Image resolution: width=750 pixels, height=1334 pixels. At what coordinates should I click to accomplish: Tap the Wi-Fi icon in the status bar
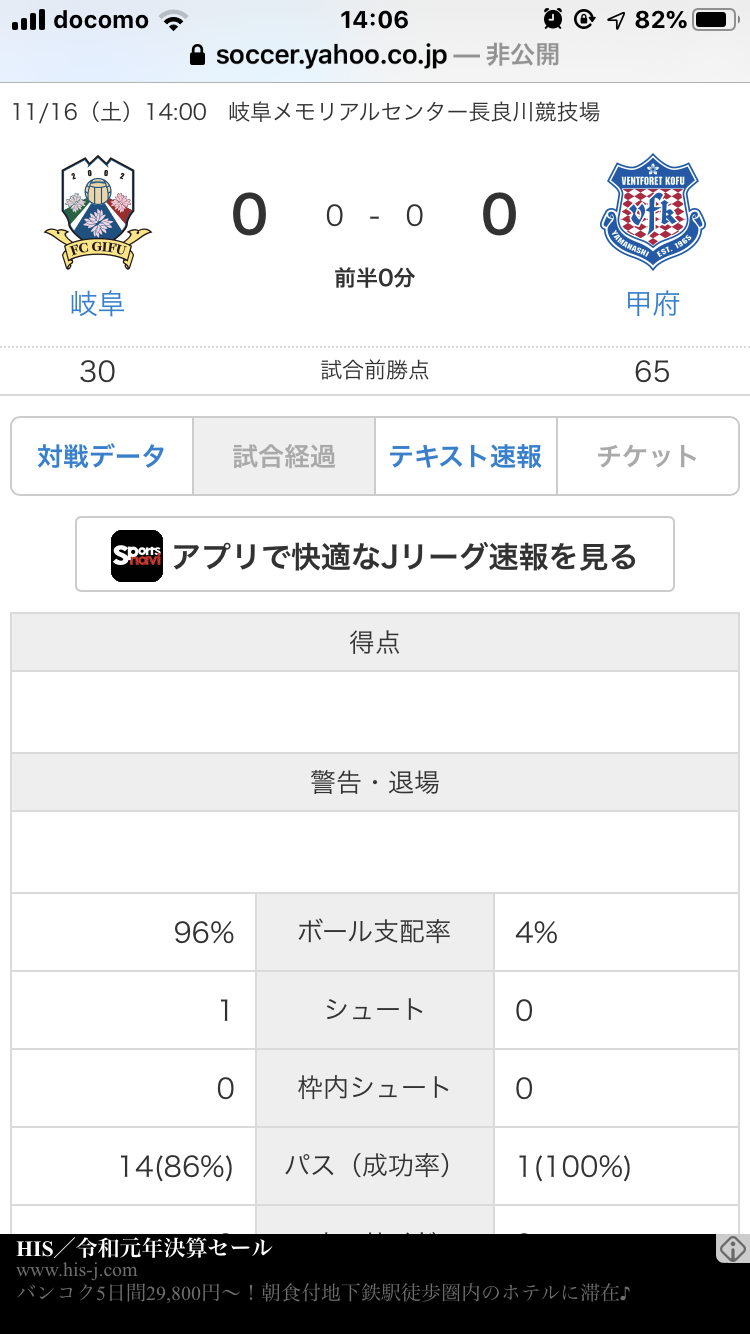point(174,19)
